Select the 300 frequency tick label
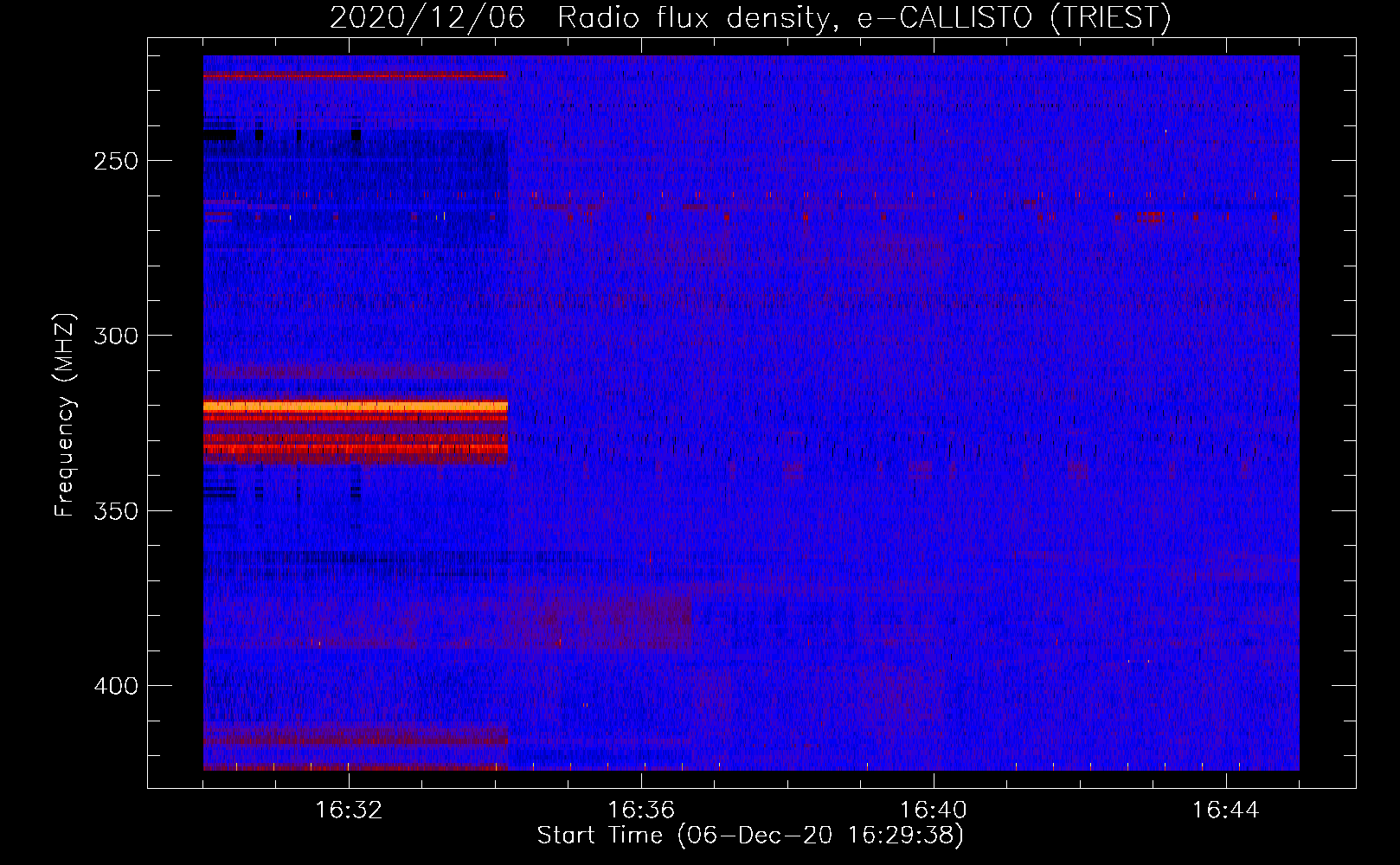 pyautogui.click(x=116, y=336)
